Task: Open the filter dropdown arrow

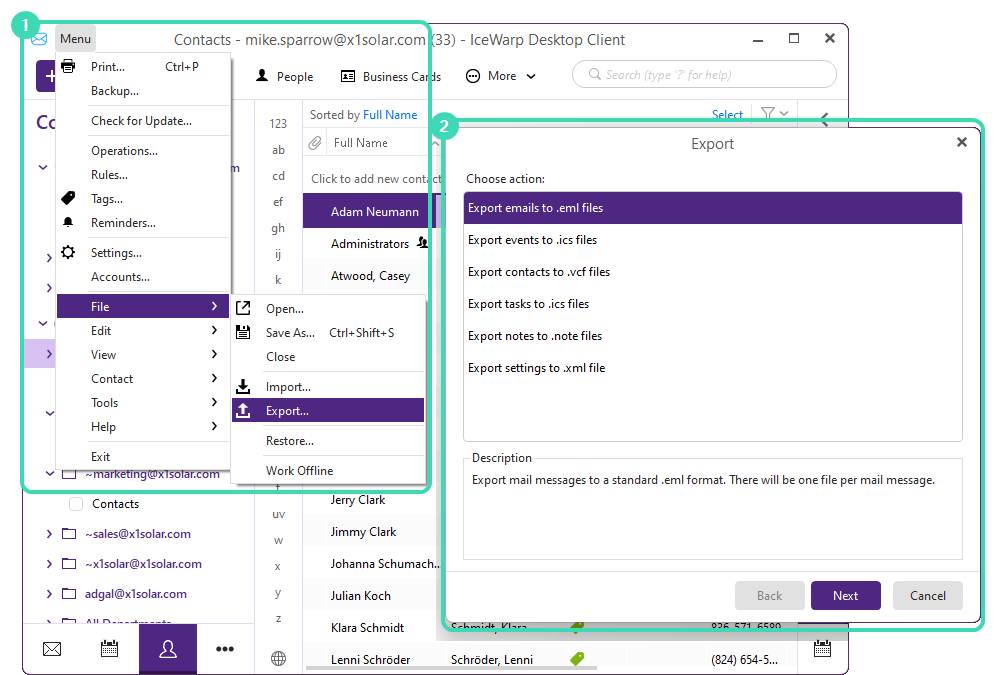Action: [784, 113]
